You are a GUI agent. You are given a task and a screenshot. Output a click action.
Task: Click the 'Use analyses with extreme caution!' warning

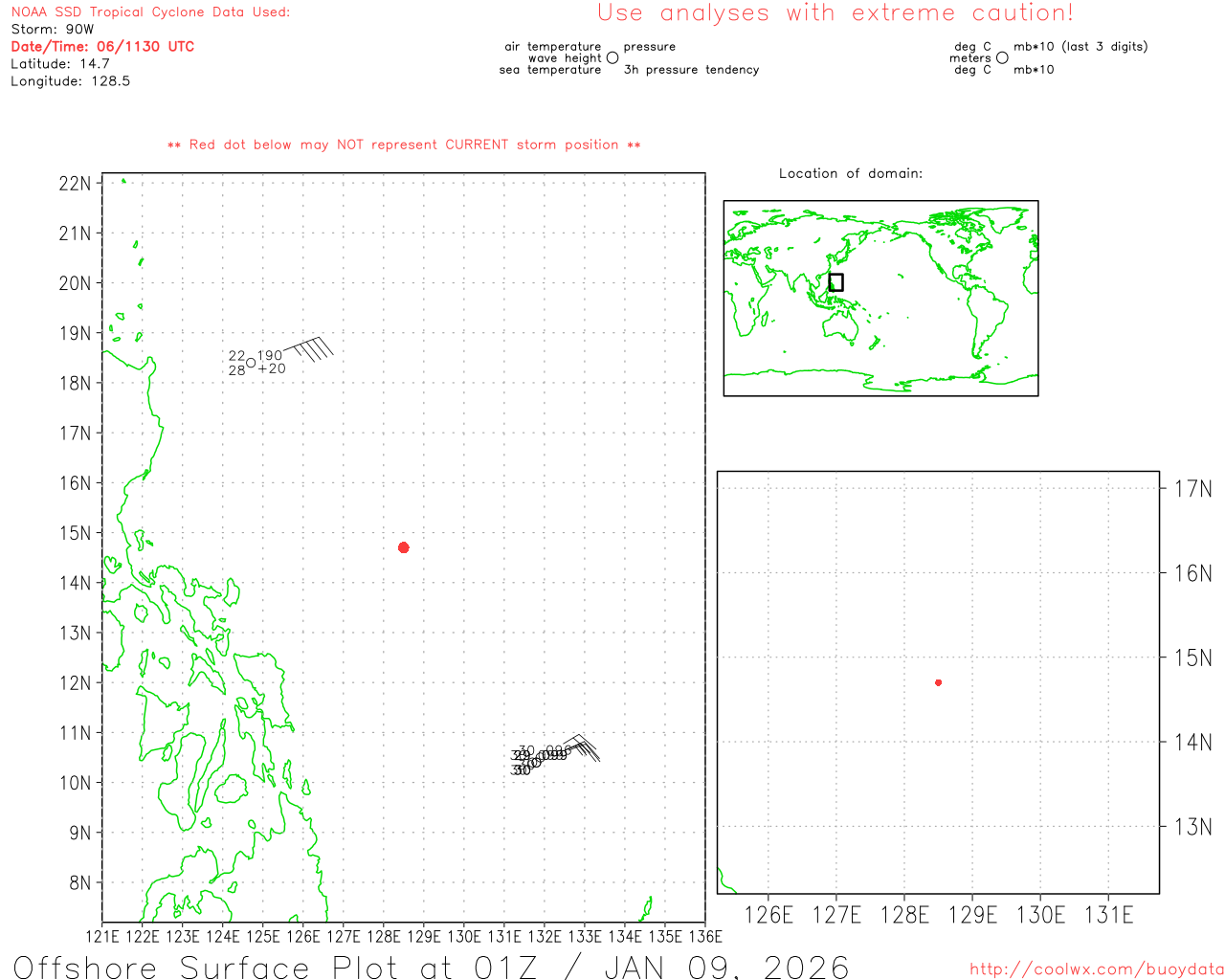tap(835, 13)
